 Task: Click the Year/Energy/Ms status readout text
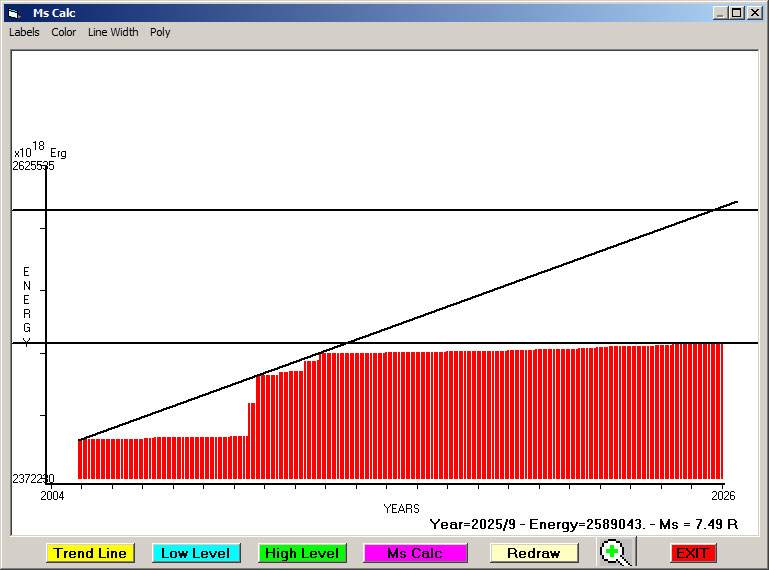click(583, 523)
